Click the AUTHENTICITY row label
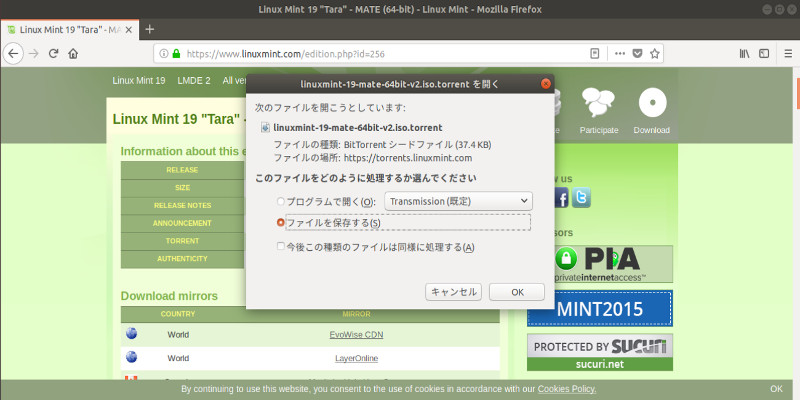The image size is (800, 400). pos(182,259)
